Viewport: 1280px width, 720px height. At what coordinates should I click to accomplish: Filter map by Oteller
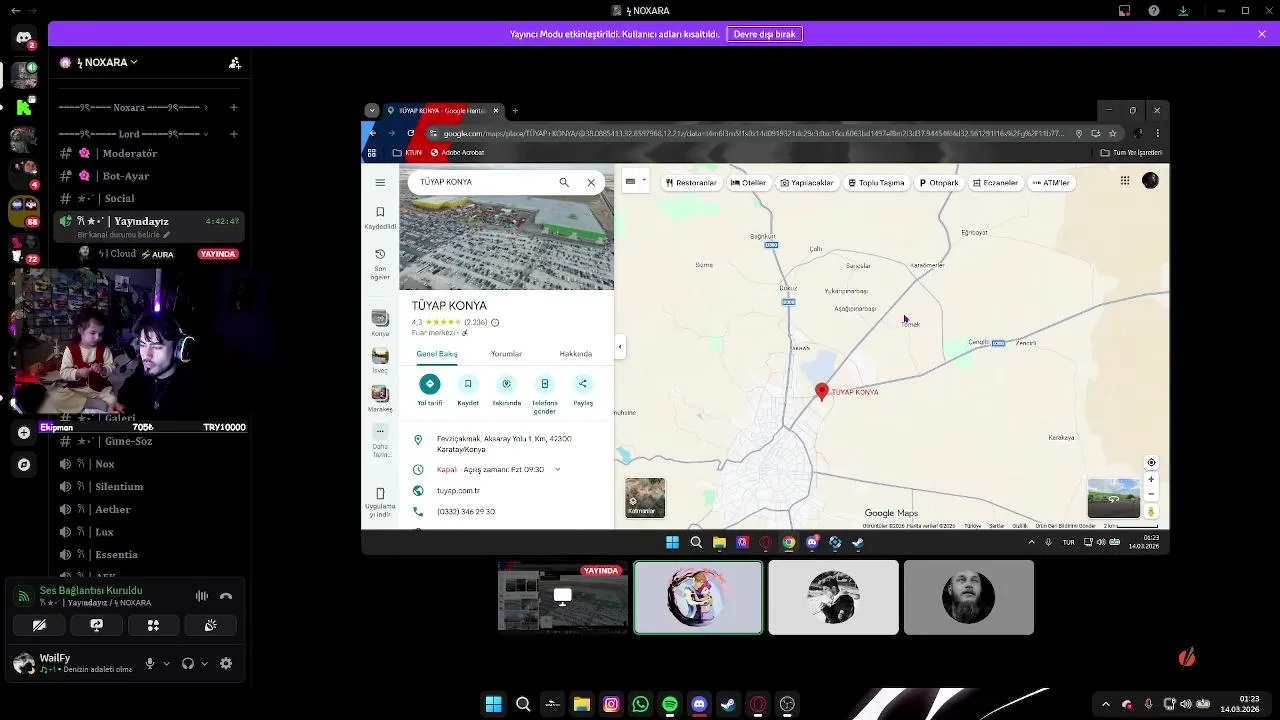click(x=748, y=183)
